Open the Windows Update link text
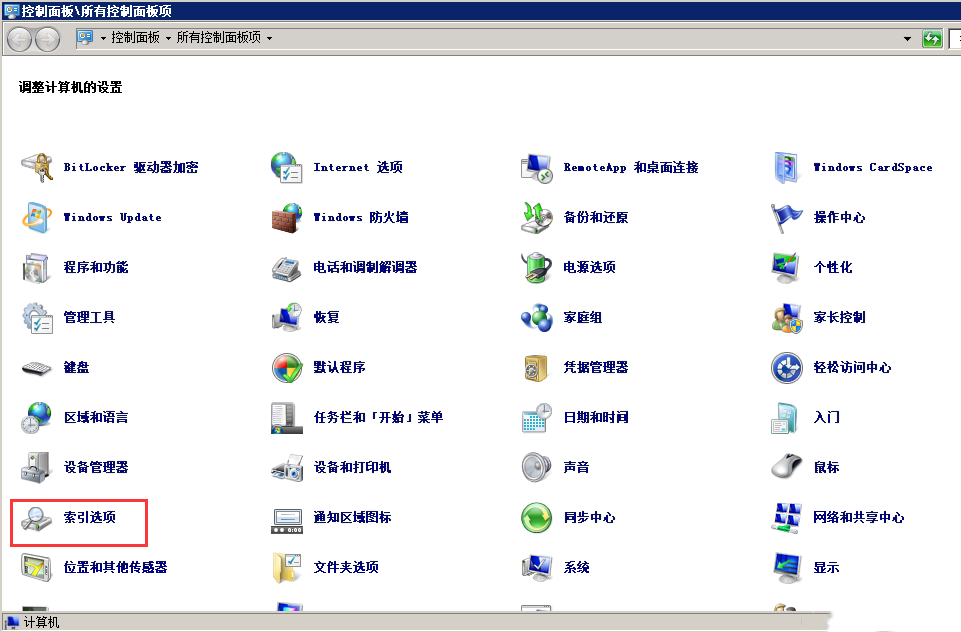The width and height of the screenshot is (961, 632). pyautogui.click(x=113, y=218)
